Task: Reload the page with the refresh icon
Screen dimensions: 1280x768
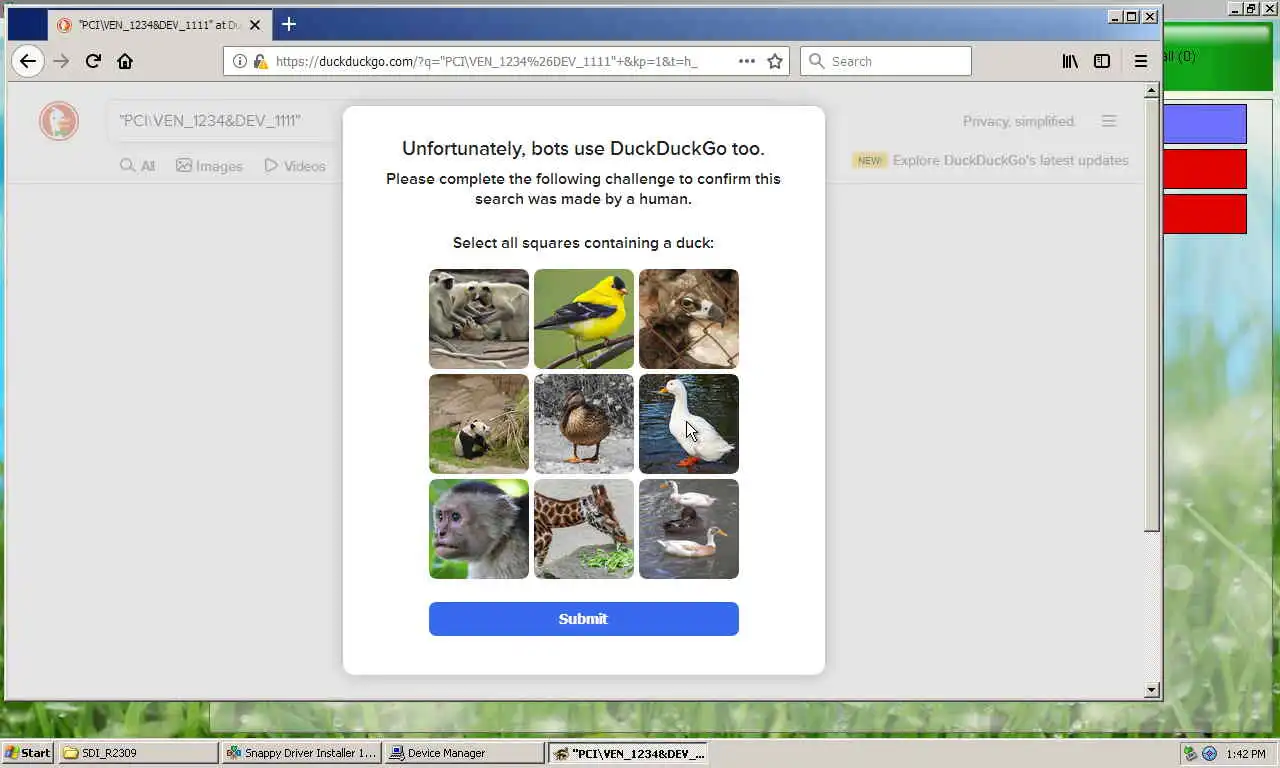Action: click(x=93, y=61)
